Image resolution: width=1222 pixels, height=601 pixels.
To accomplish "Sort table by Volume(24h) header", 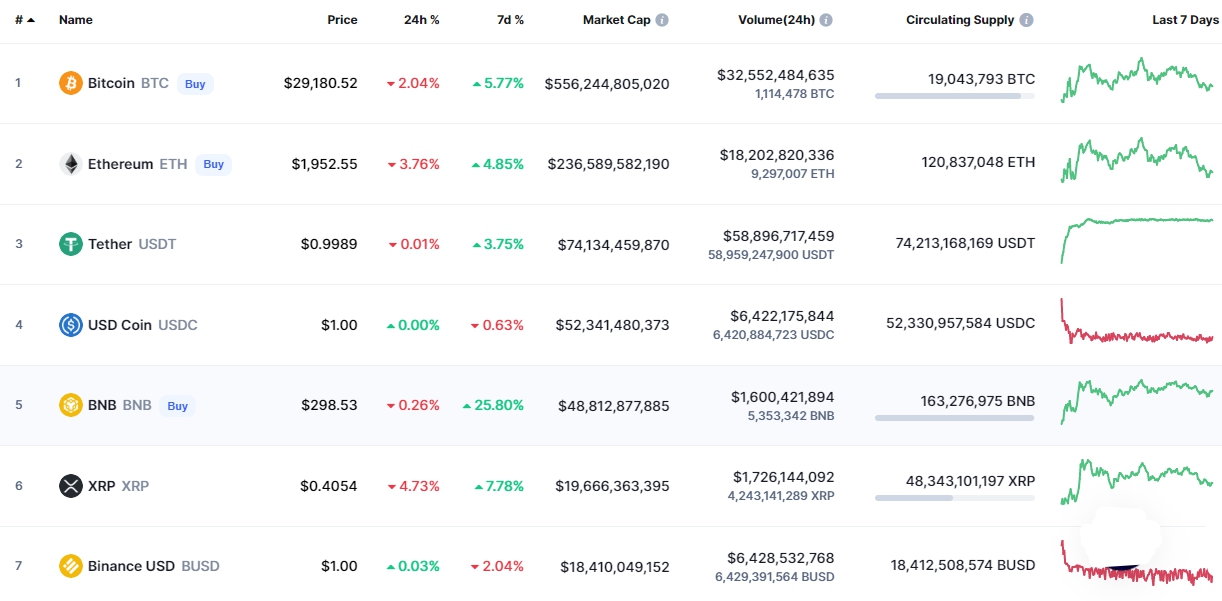I will pyautogui.click(x=776, y=20).
